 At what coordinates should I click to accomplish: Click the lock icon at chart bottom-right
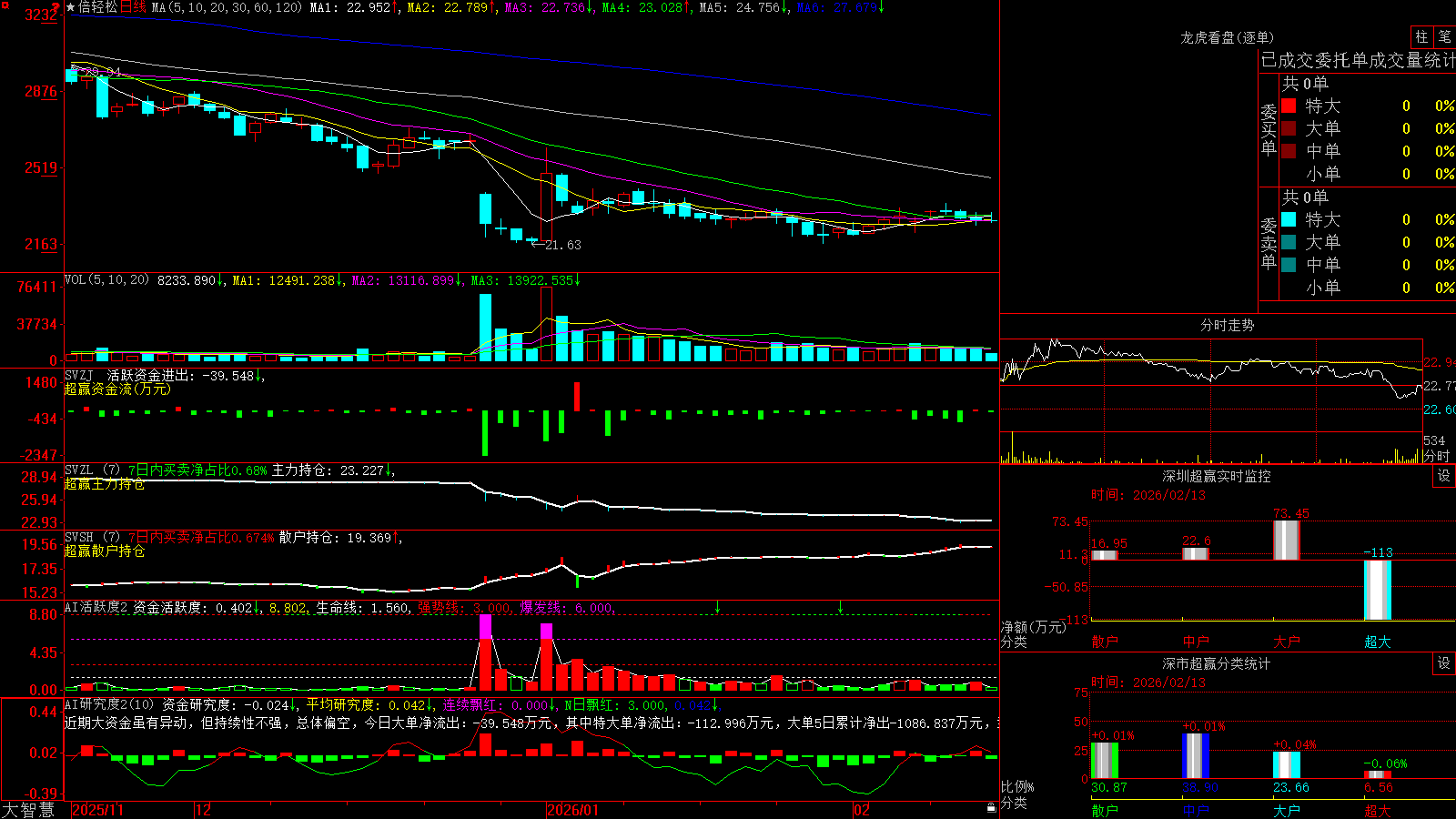(991, 808)
